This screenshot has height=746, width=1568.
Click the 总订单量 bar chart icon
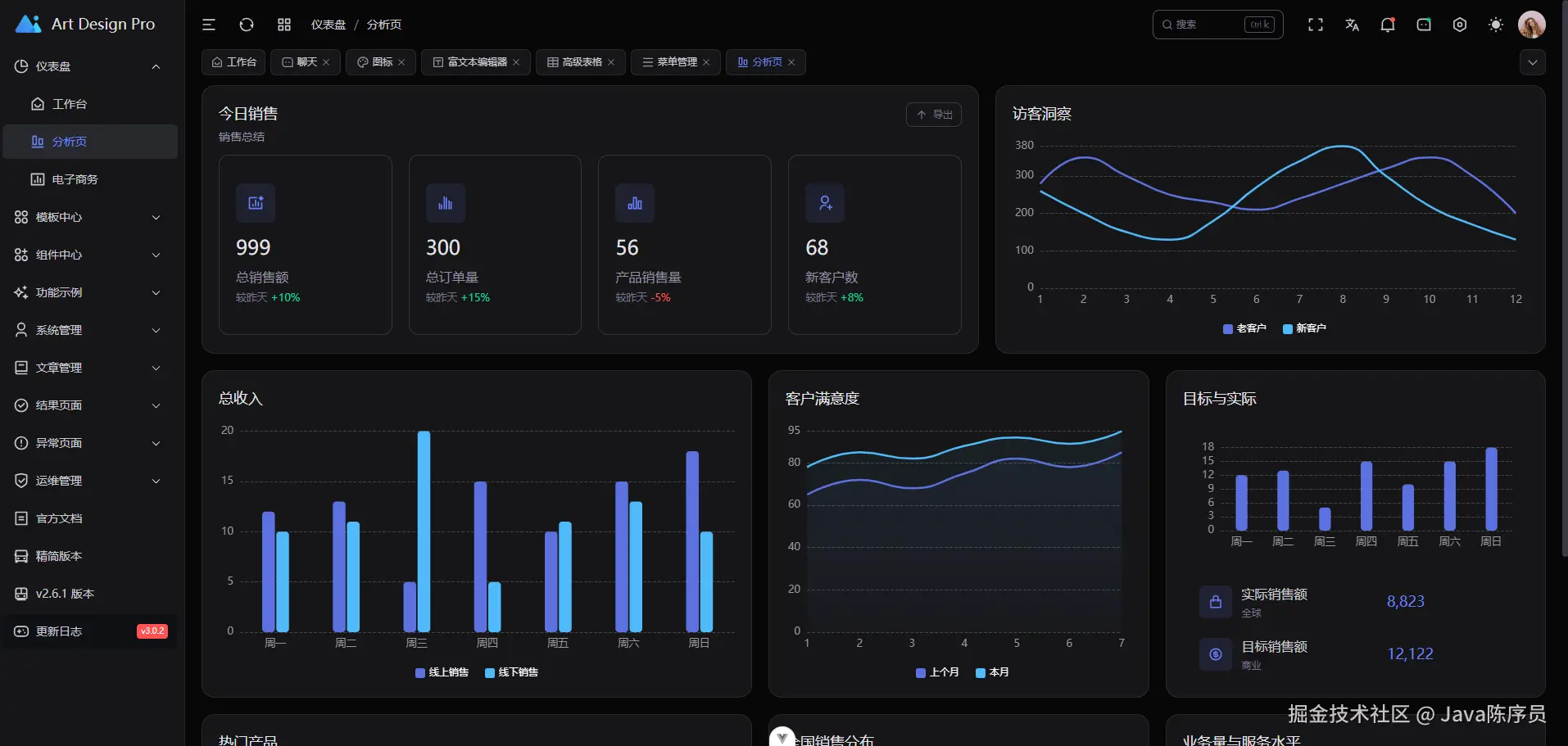click(x=446, y=203)
